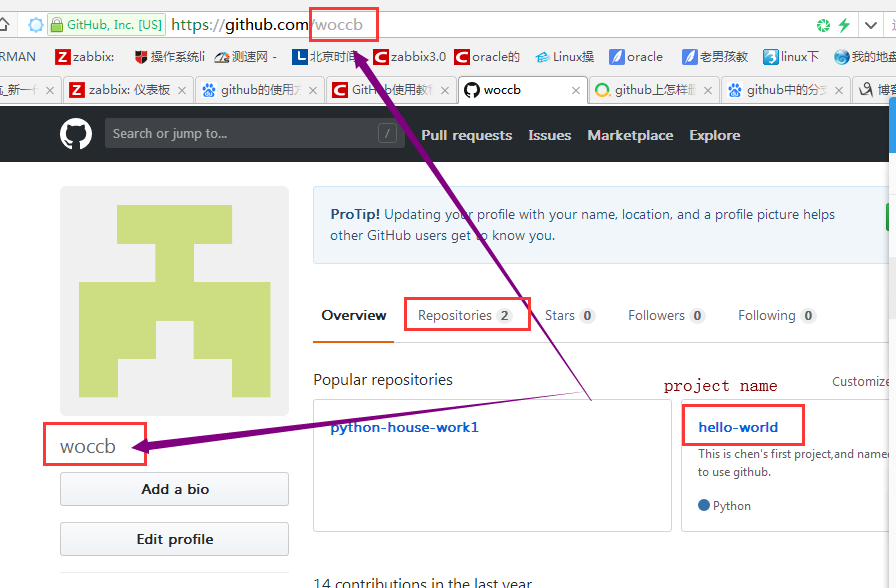Open the python-house-work1 repository
Image resolution: width=896 pixels, height=588 pixels.
[405, 427]
